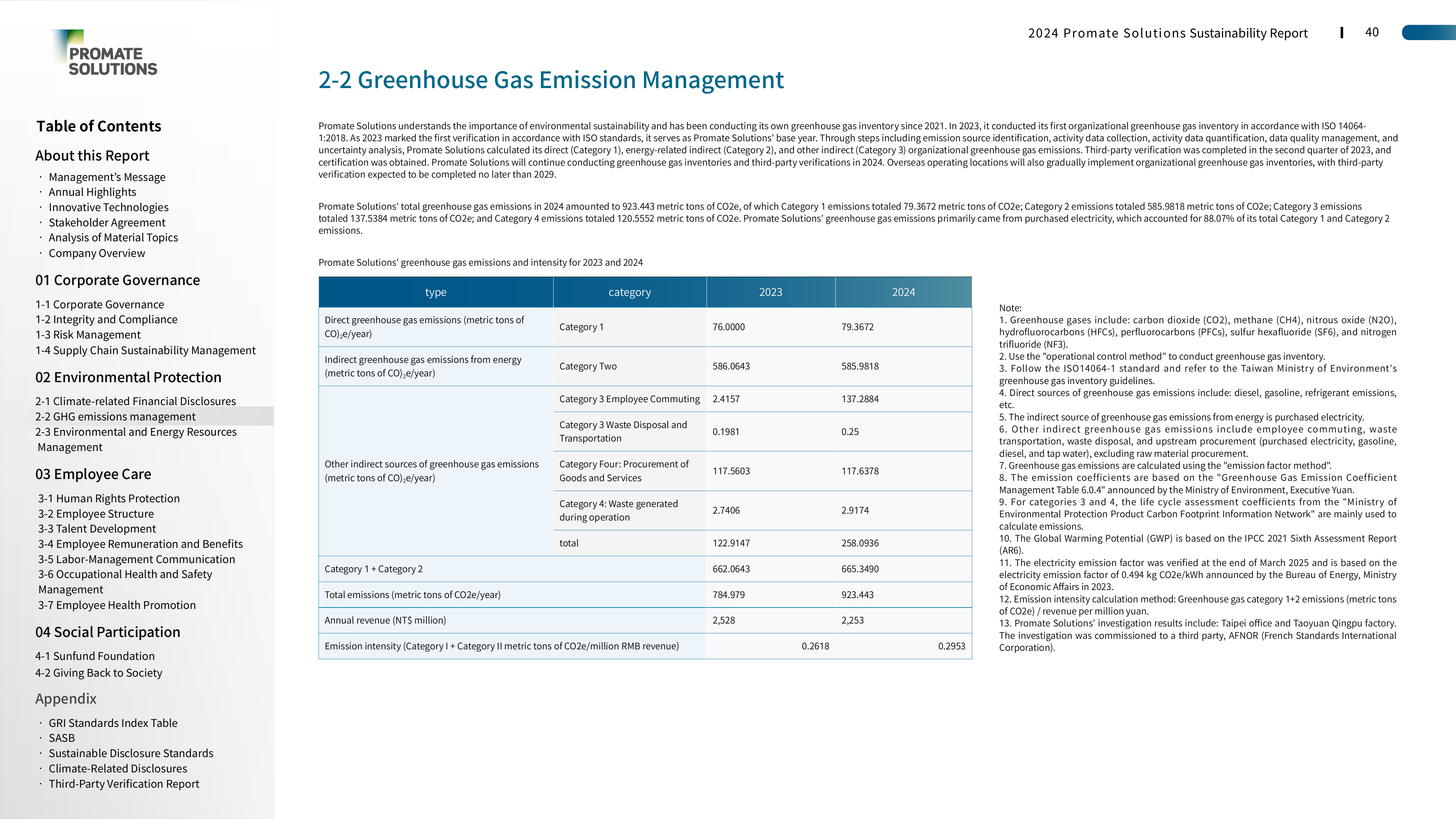Select Climate-Related Disclosures appendix link
1456x819 pixels.
(118, 769)
